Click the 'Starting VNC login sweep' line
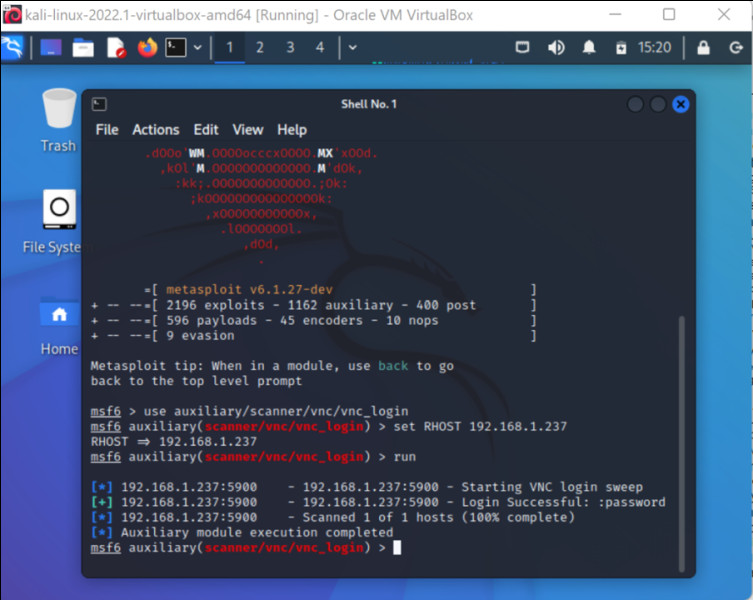The height and width of the screenshot is (600, 753). [367, 487]
